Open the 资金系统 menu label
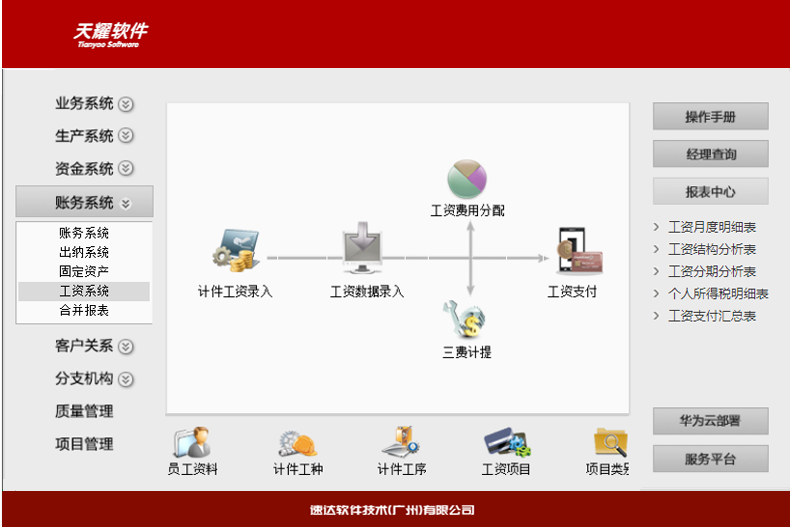790x530 pixels. pyautogui.click(x=84, y=168)
